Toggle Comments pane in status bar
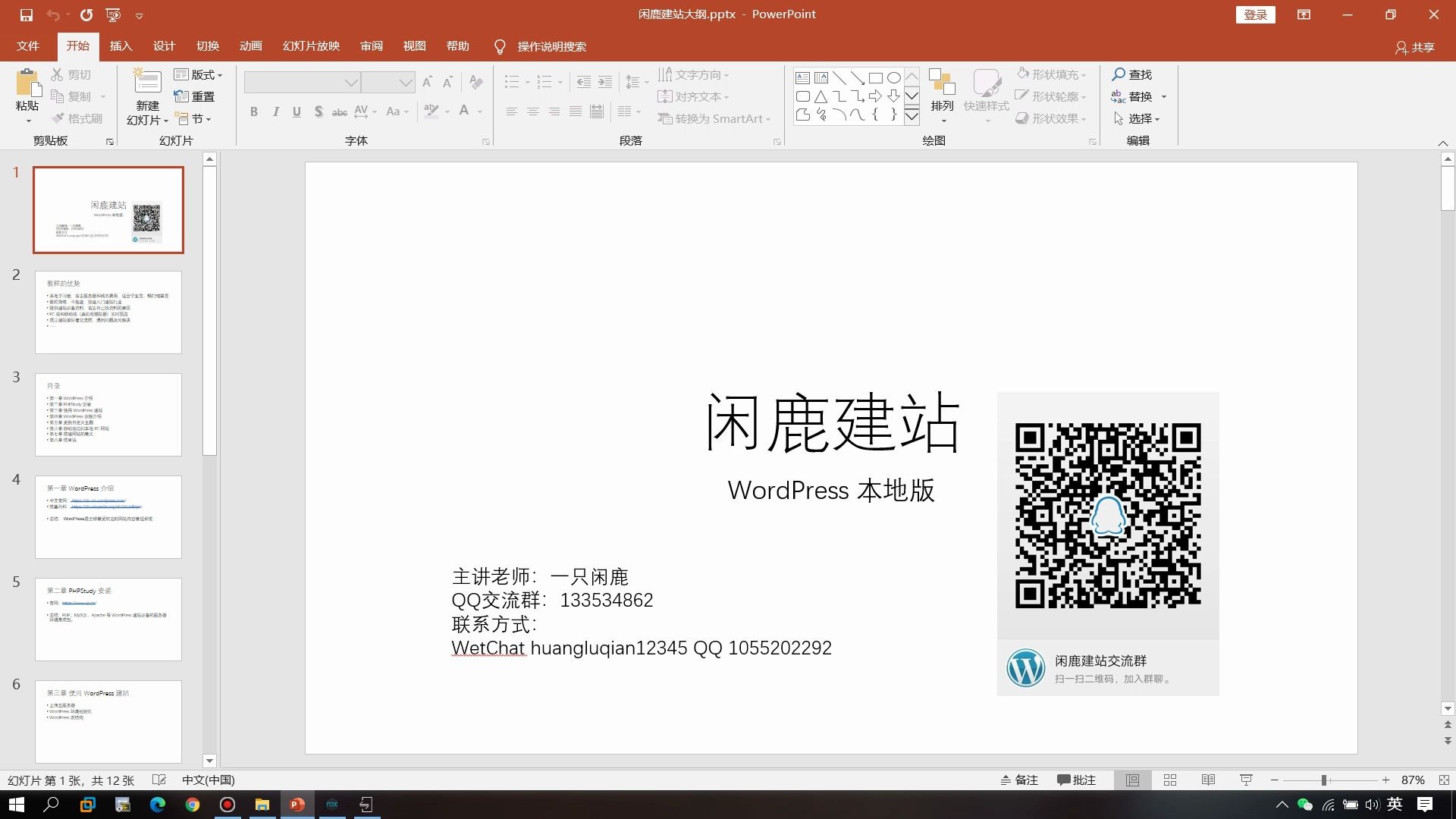 click(x=1076, y=780)
